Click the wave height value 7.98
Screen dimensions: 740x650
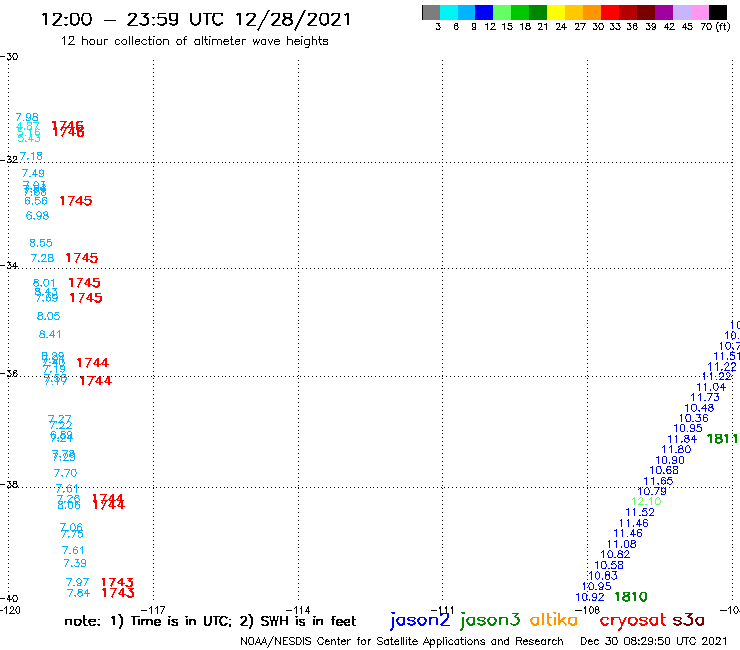pyautogui.click(x=27, y=117)
